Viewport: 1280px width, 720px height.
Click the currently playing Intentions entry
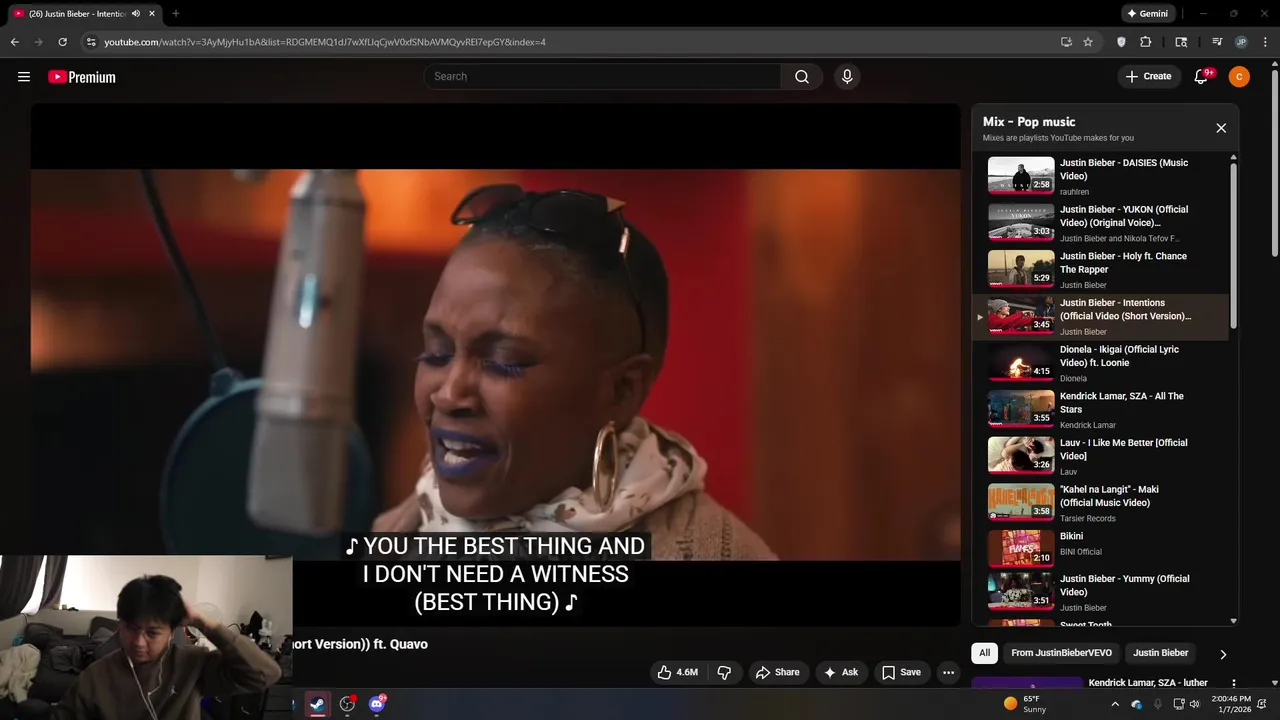1100,317
